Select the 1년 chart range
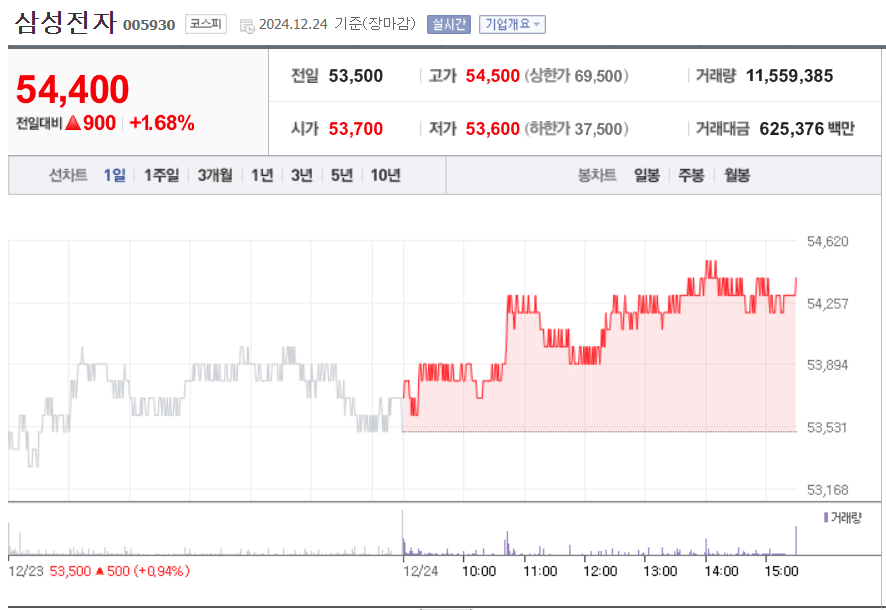Image resolution: width=886 pixels, height=610 pixels. pos(262,175)
